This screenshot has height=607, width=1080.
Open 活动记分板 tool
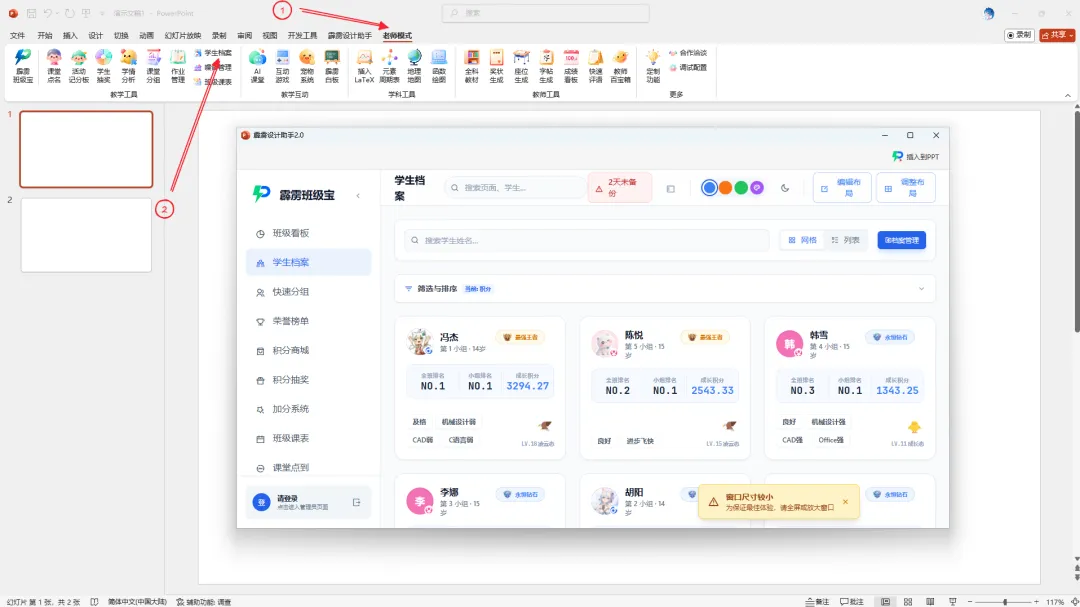point(79,66)
